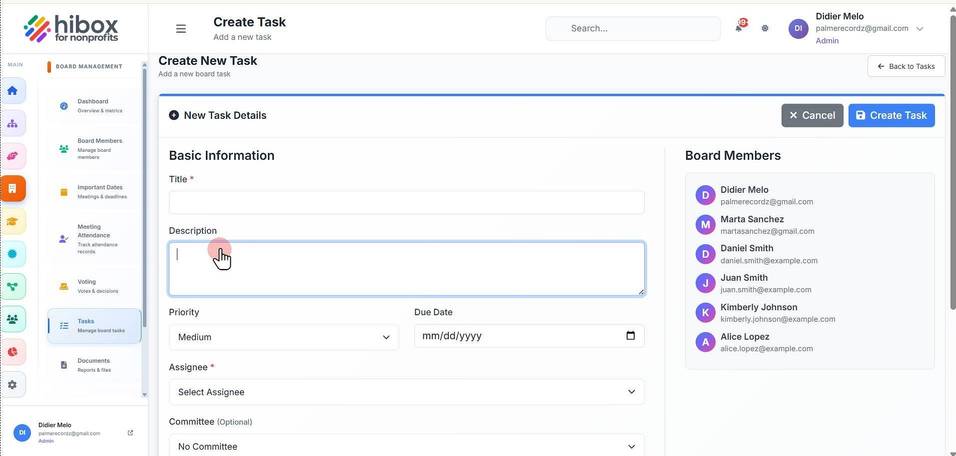This screenshot has width=956, height=456.
Task: Open the org chart hierarchy icon
Action: (x=12, y=124)
